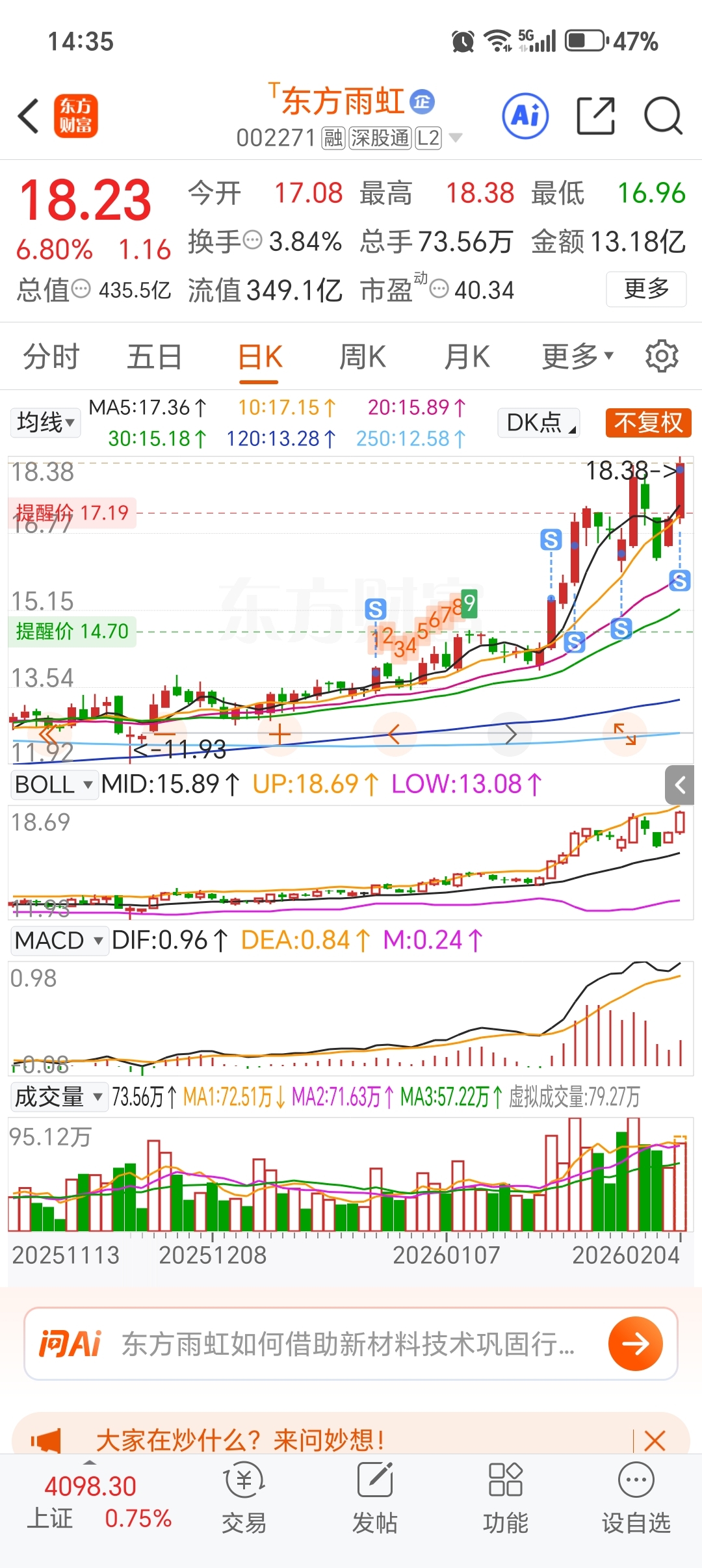This screenshot has height=1568, width=702.
Task: Tap the 东方雨虹 stock title
Action: click(x=342, y=101)
